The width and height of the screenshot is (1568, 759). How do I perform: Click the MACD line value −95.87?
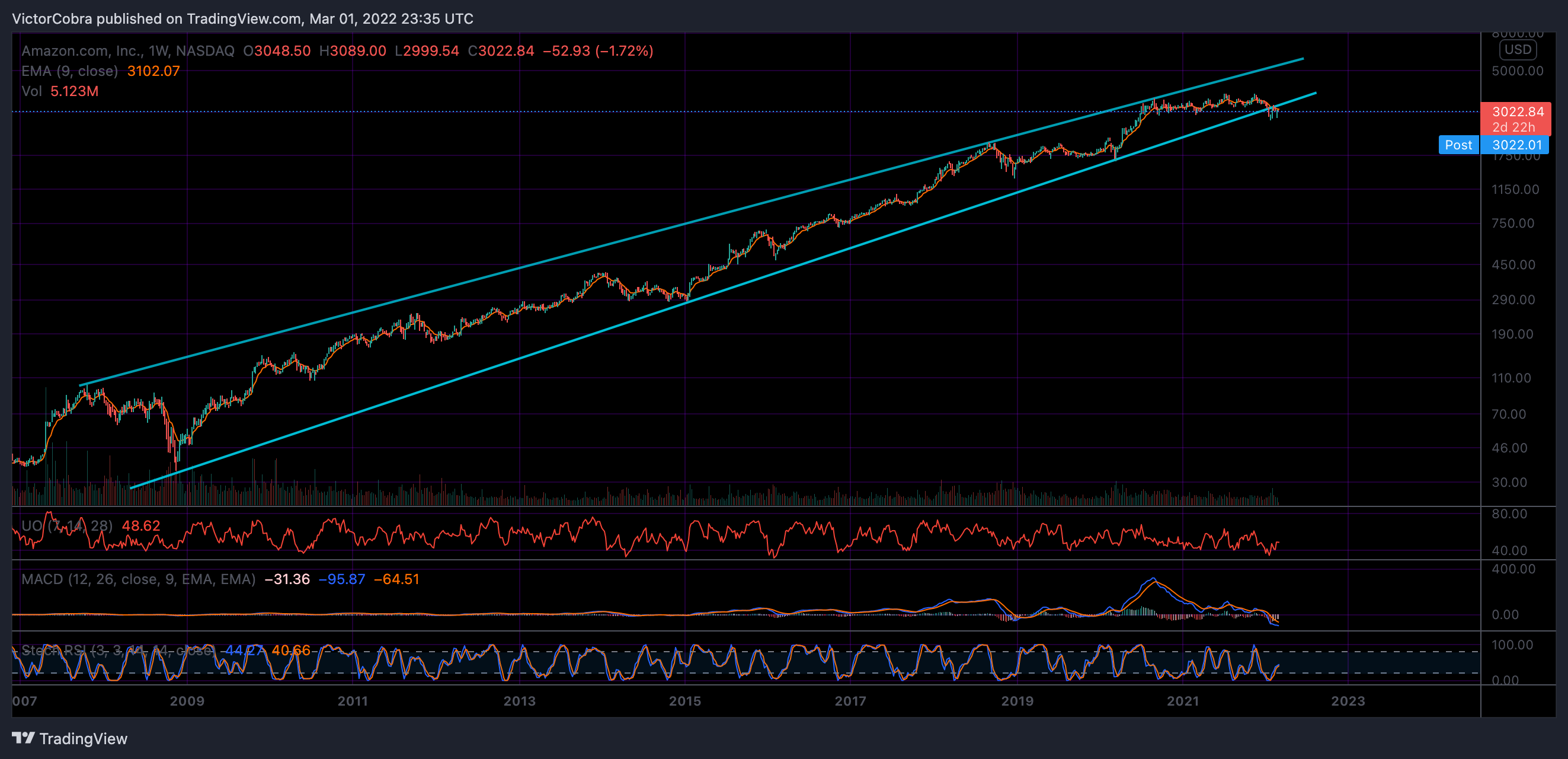click(341, 579)
